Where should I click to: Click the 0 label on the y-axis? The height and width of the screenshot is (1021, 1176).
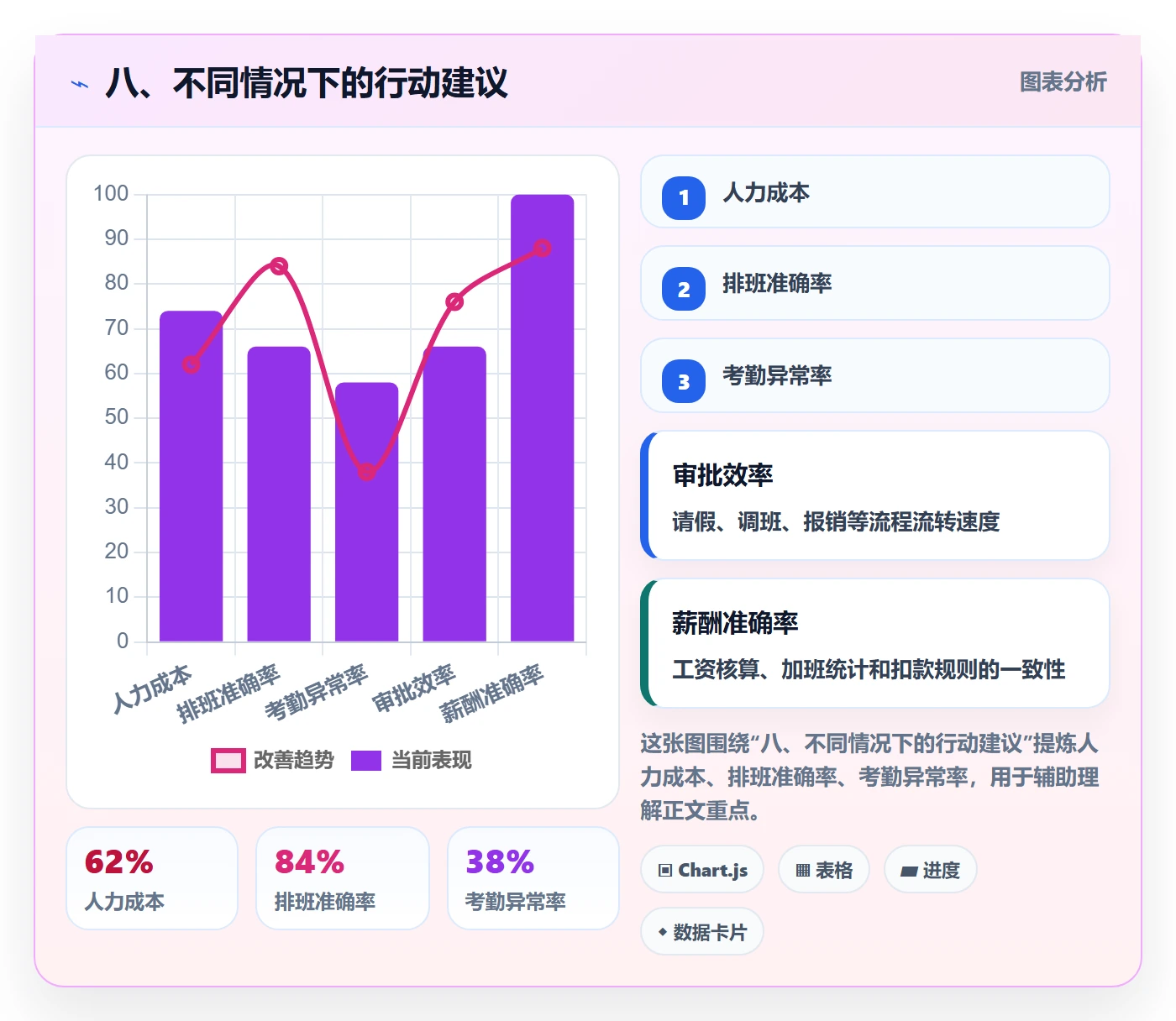pyautogui.click(x=123, y=641)
